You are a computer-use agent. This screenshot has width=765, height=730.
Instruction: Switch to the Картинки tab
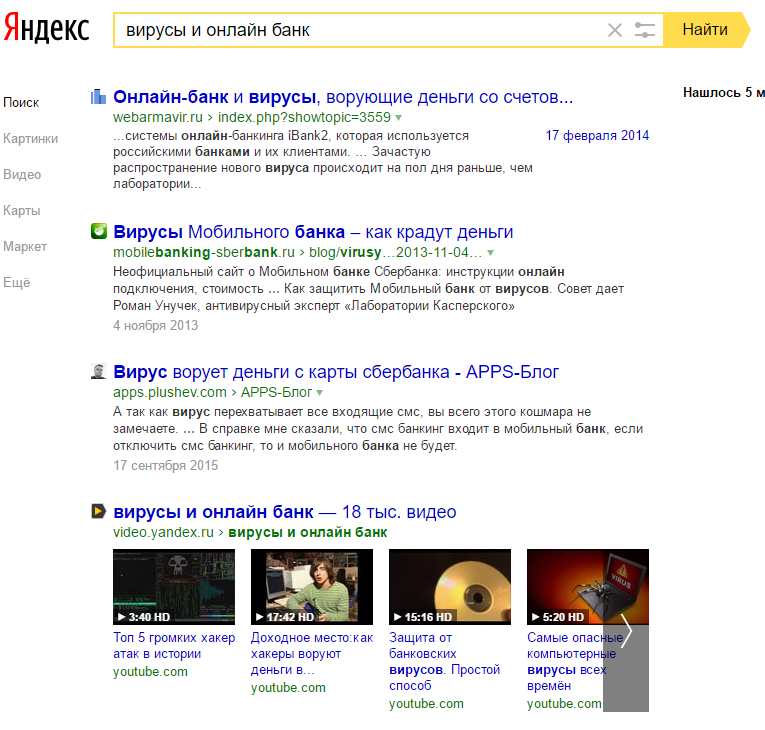pyautogui.click(x=30, y=139)
